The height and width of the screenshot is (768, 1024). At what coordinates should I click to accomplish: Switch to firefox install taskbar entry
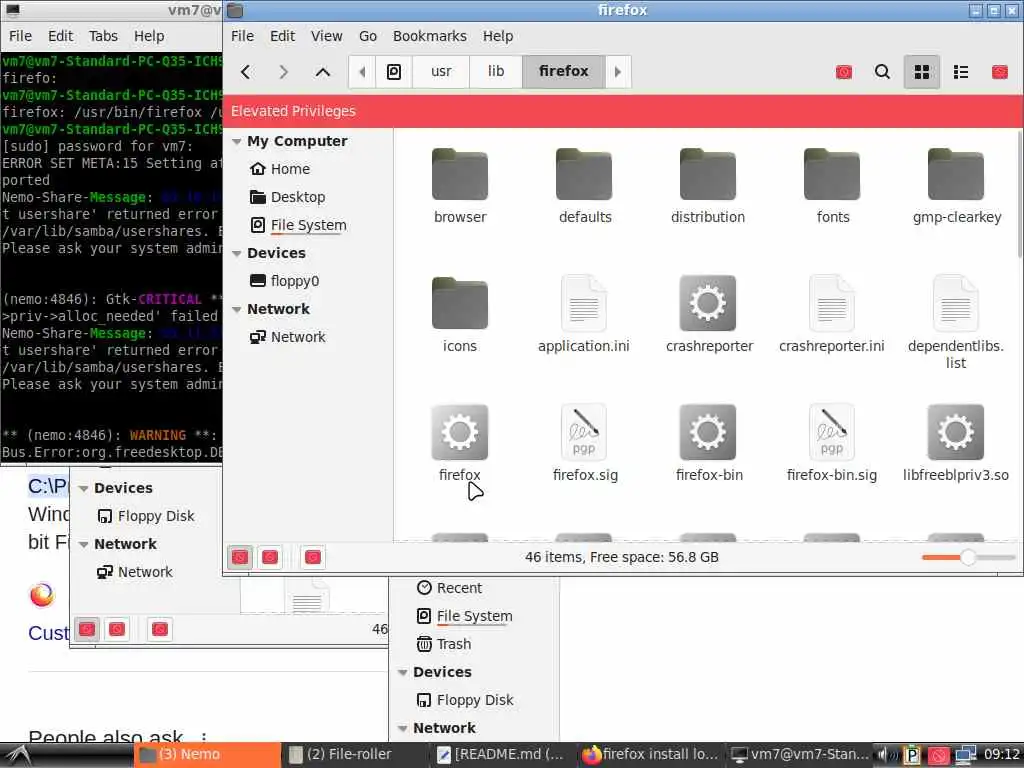click(650, 755)
